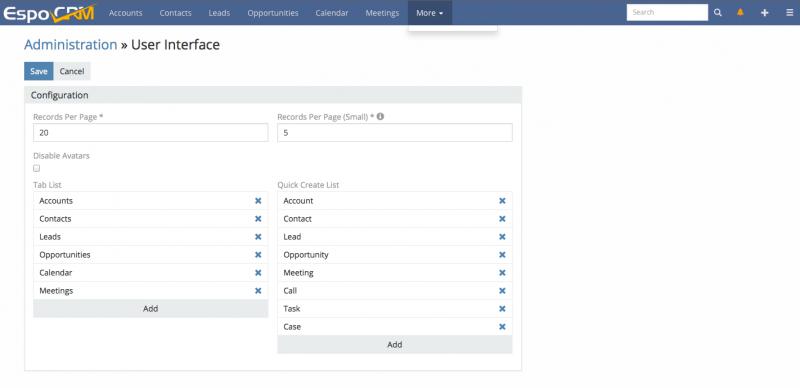Click the Records Per Page (Small) info icon

coord(380,116)
